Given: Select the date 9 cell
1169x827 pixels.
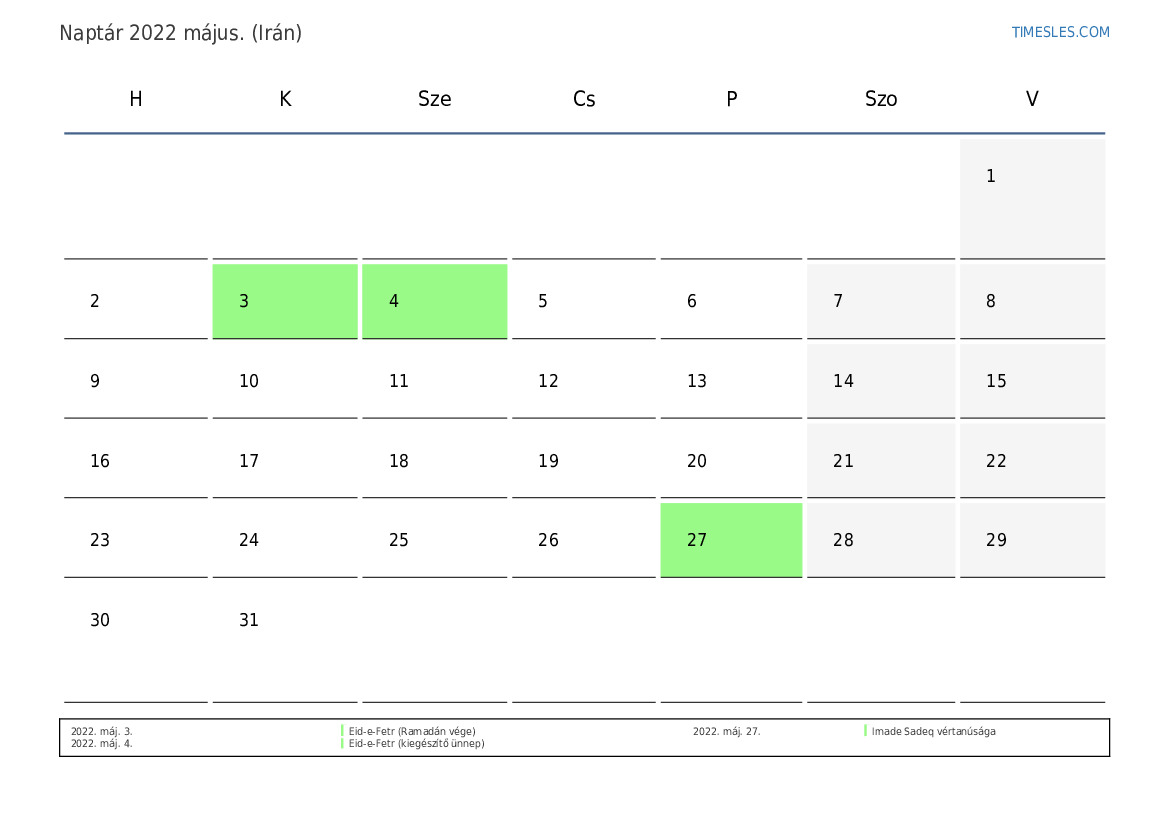Looking at the screenshot, I should pyautogui.click(x=136, y=381).
